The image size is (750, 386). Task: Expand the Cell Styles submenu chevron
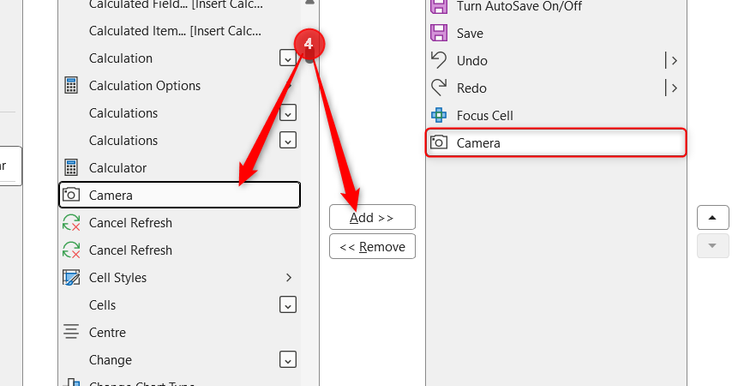pos(288,277)
